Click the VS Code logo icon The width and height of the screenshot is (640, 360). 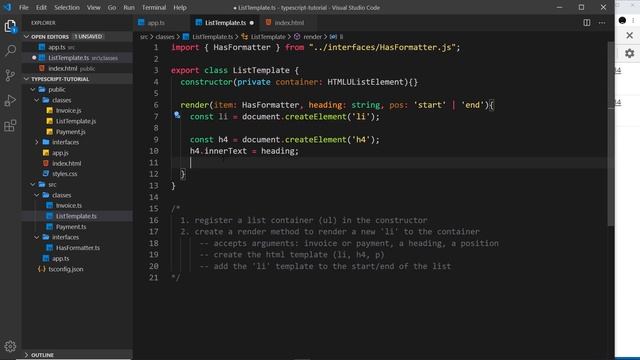[x=8, y=7]
